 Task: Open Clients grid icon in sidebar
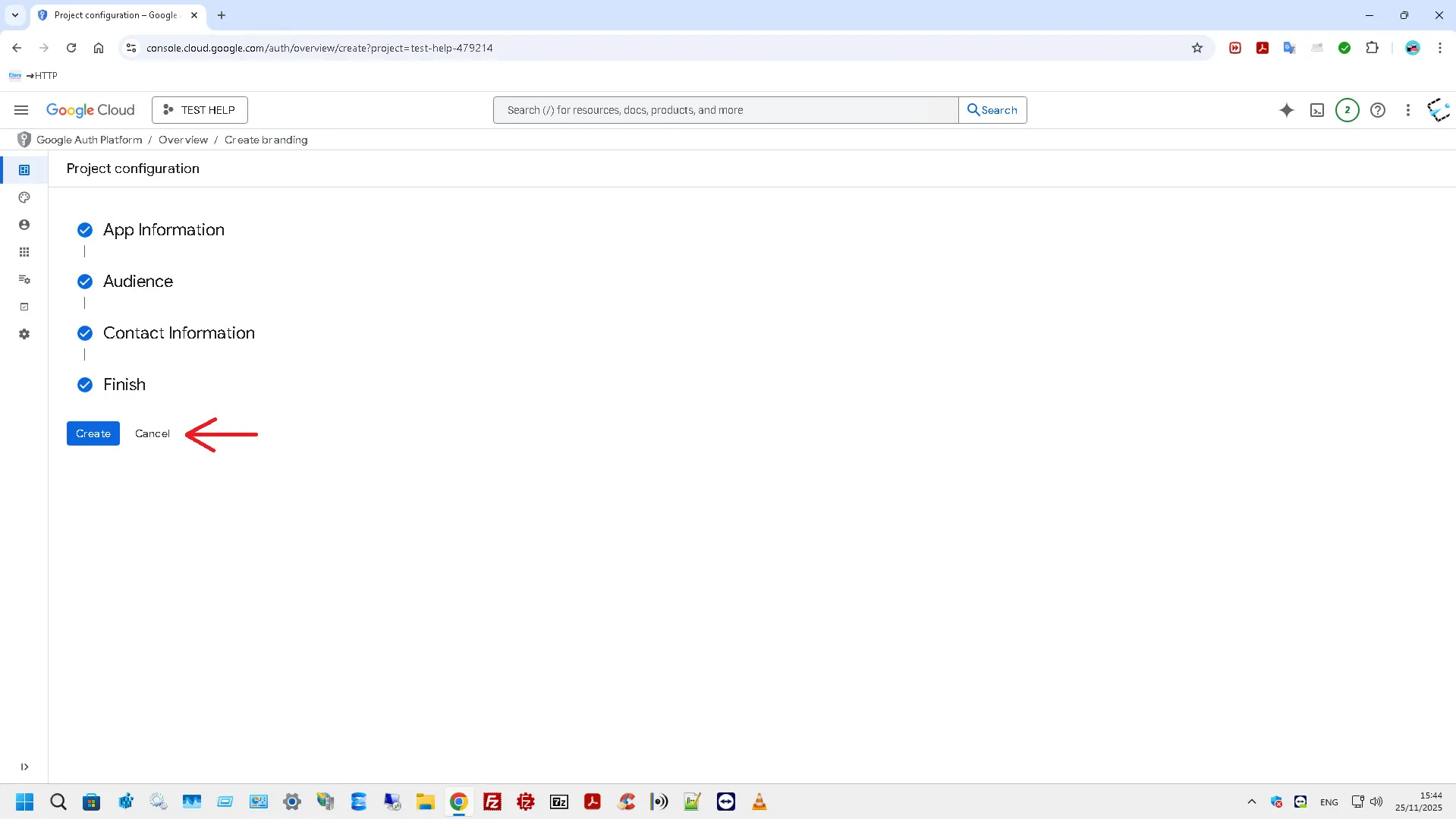point(24,252)
